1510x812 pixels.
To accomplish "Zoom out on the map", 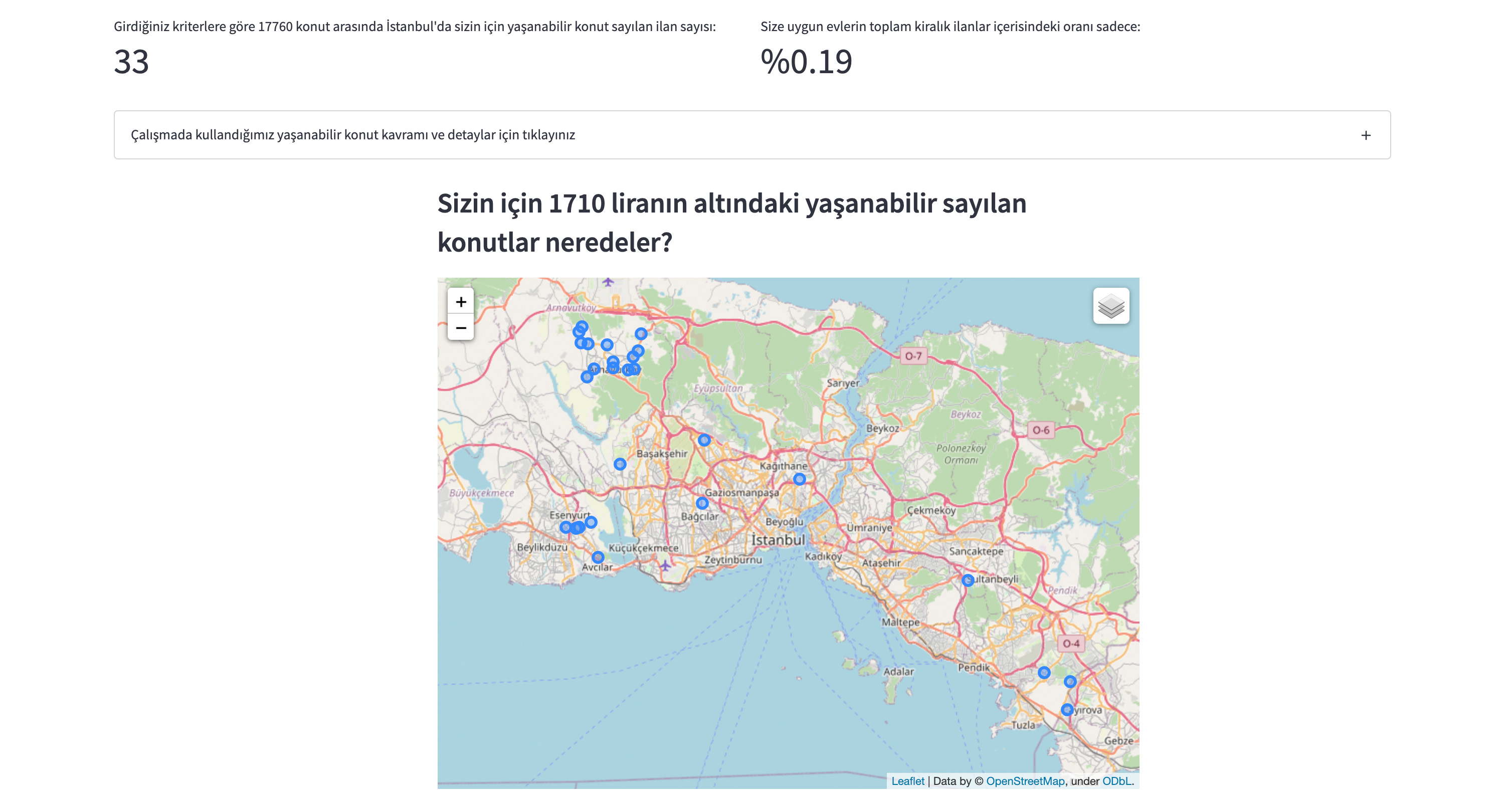I will (x=461, y=328).
